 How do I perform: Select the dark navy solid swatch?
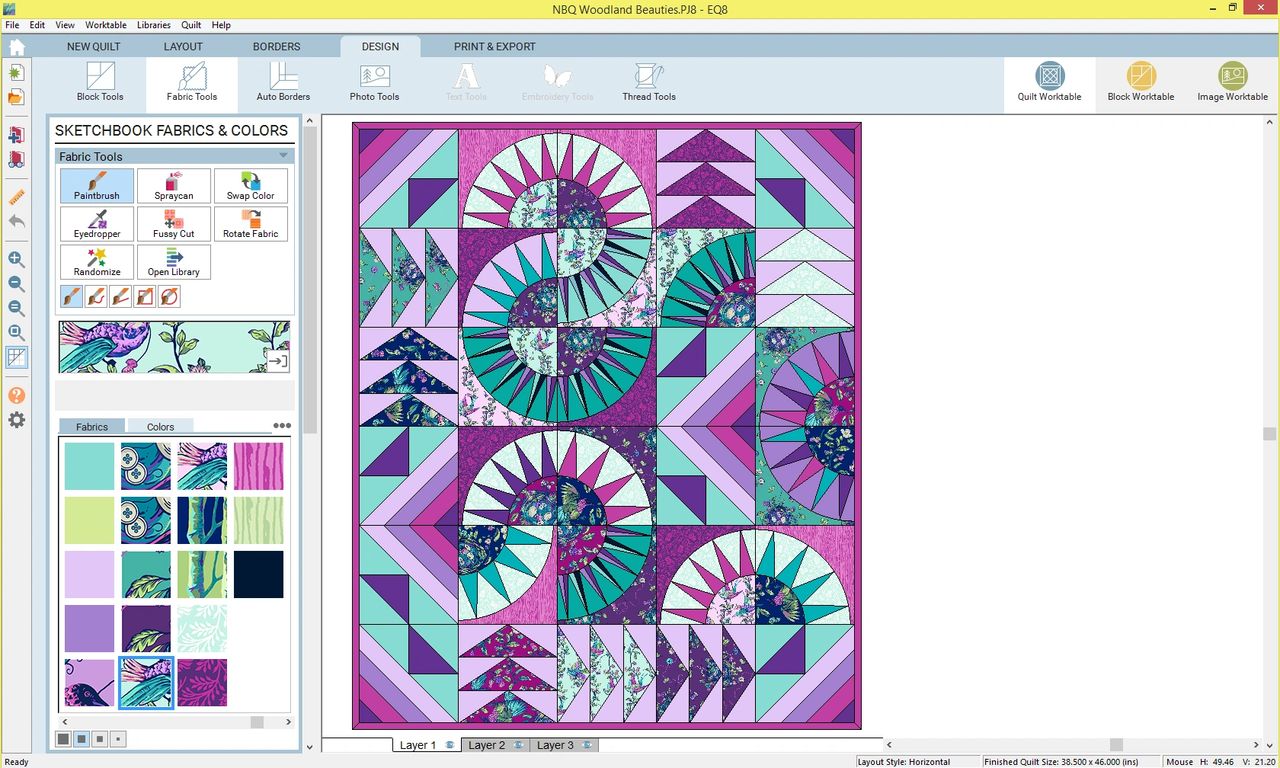(258, 574)
